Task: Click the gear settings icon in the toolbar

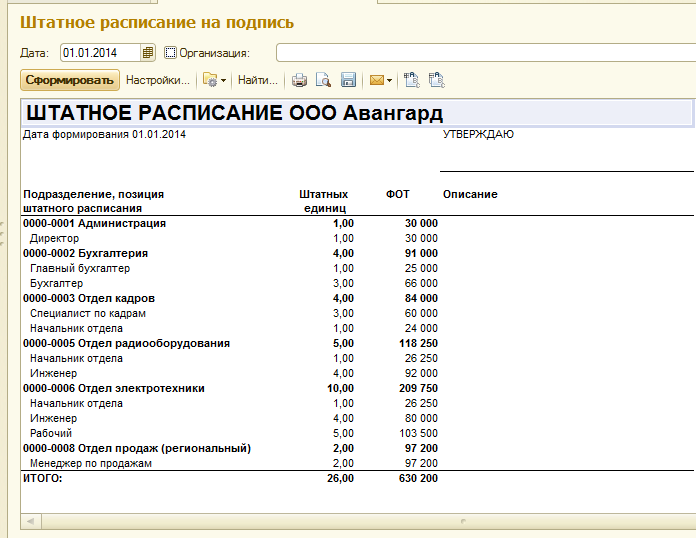Action: coord(209,80)
